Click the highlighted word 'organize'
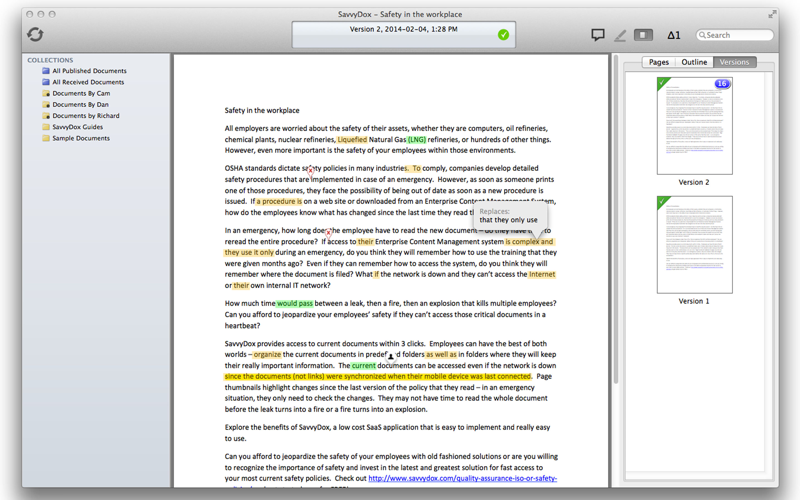 tap(267, 354)
